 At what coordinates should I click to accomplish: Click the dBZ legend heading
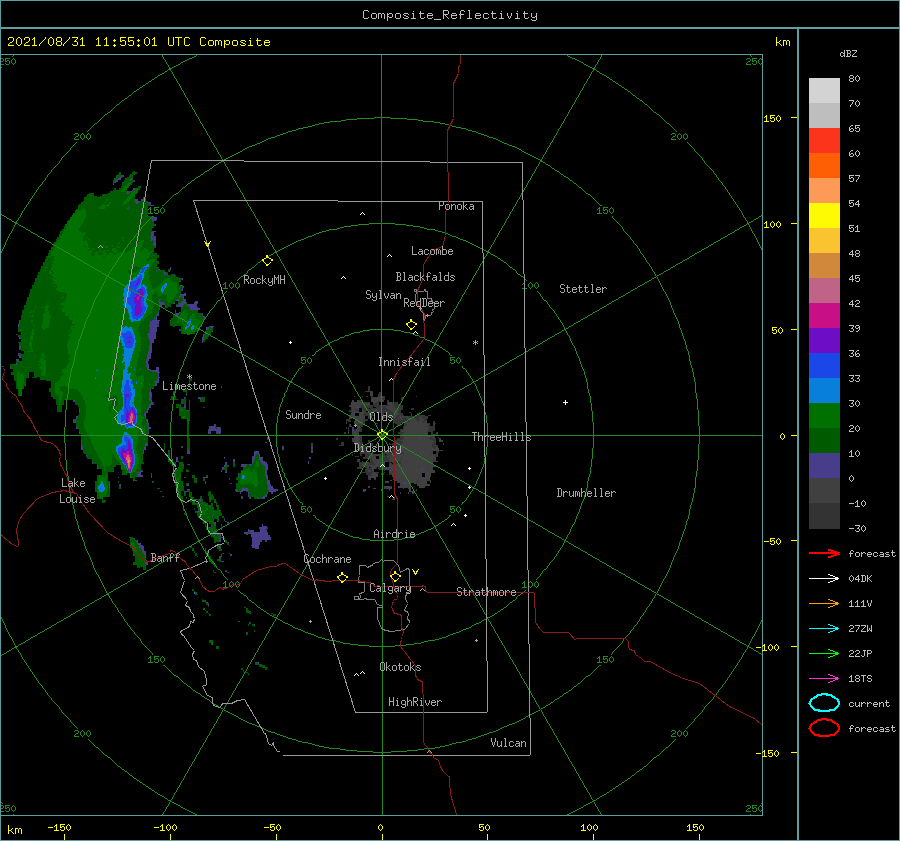click(x=848, y=53)
